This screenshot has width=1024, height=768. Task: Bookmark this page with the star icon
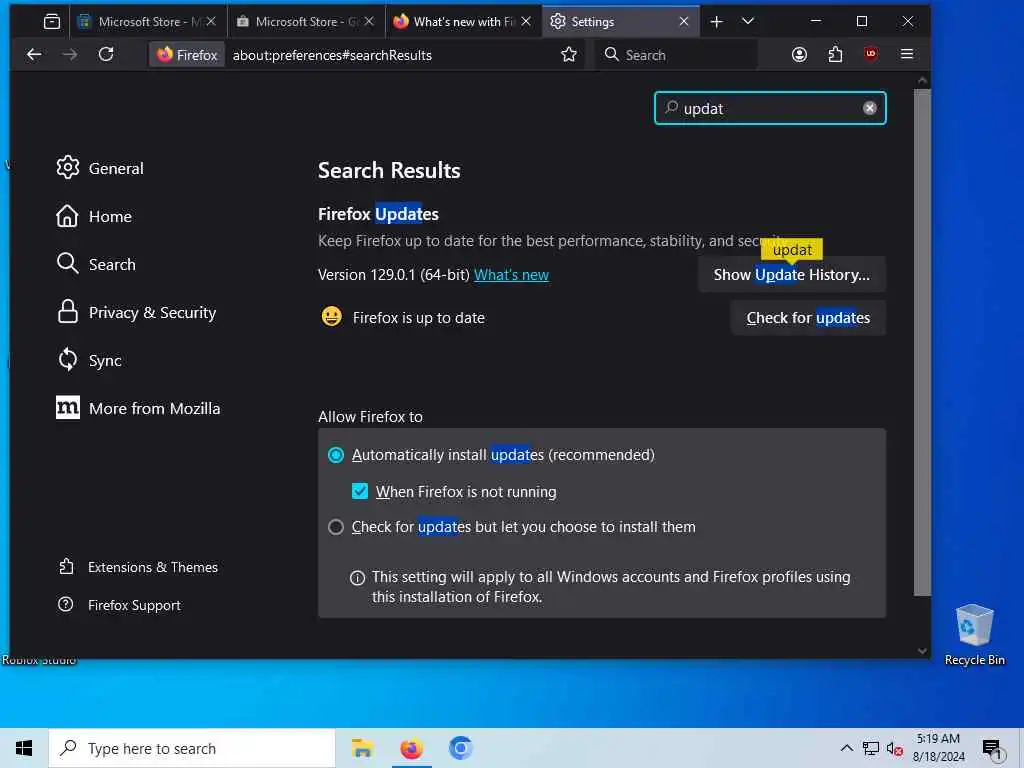[569, 54]
